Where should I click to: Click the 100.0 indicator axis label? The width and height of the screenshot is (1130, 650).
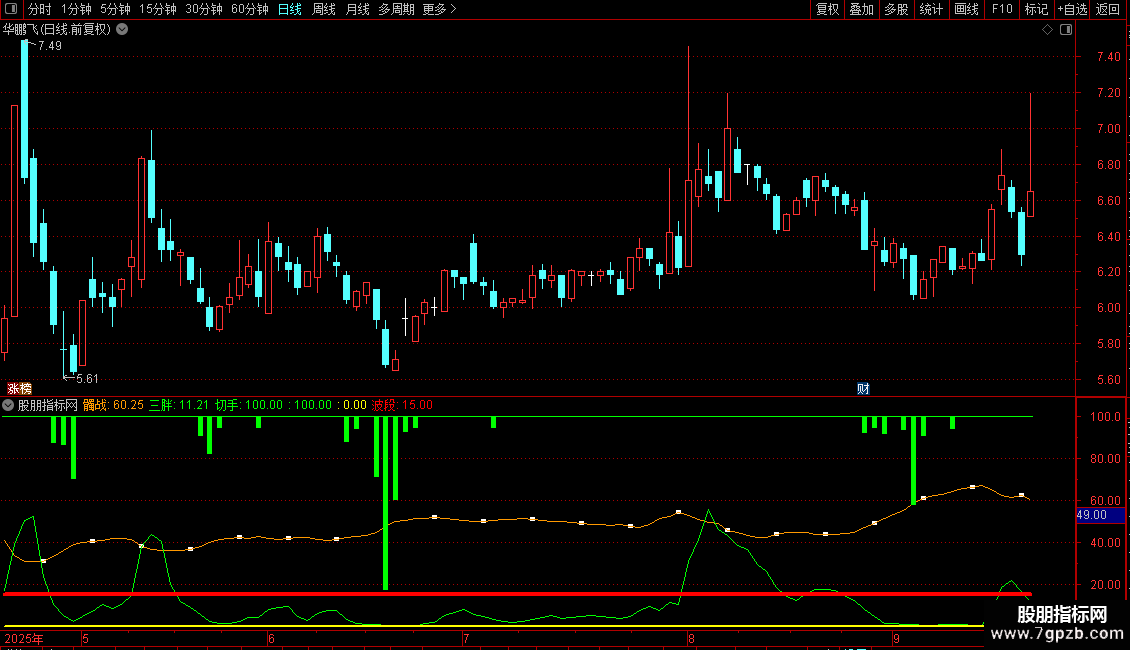point(1105,417)
